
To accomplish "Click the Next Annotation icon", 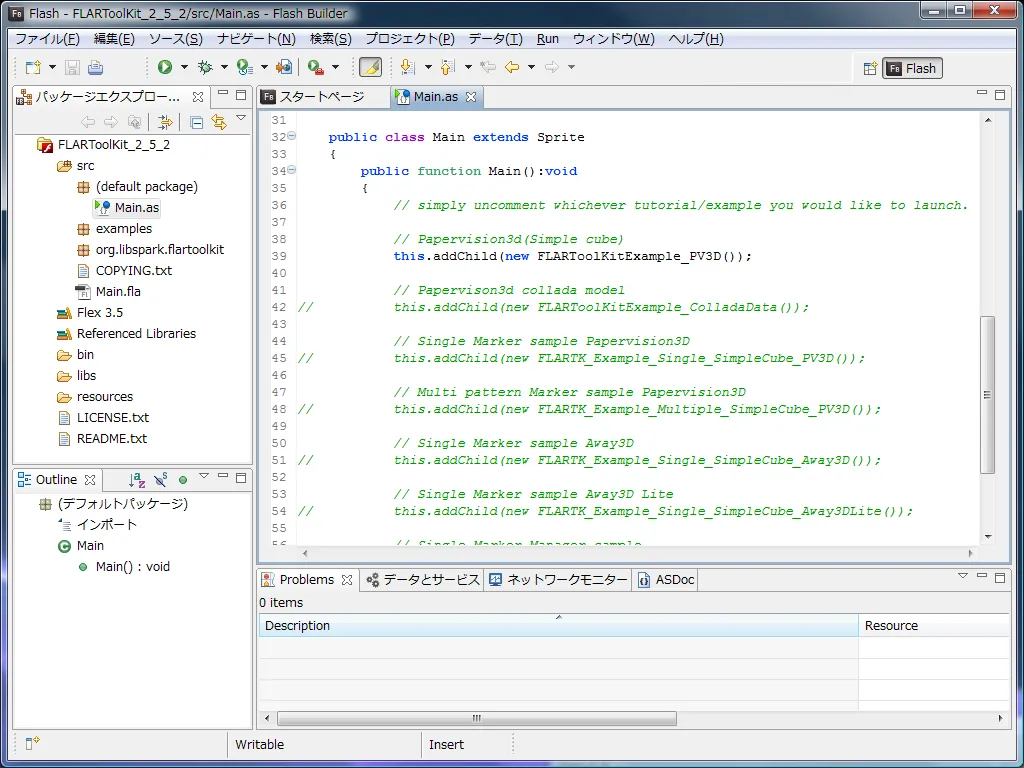I will (x=407, y=67).
